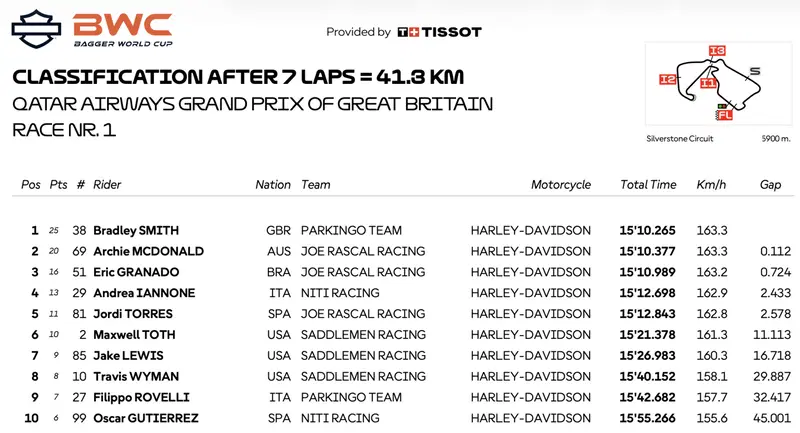Select rider Andrea IANNONE
Screen dimensions: 800x433
144,293
